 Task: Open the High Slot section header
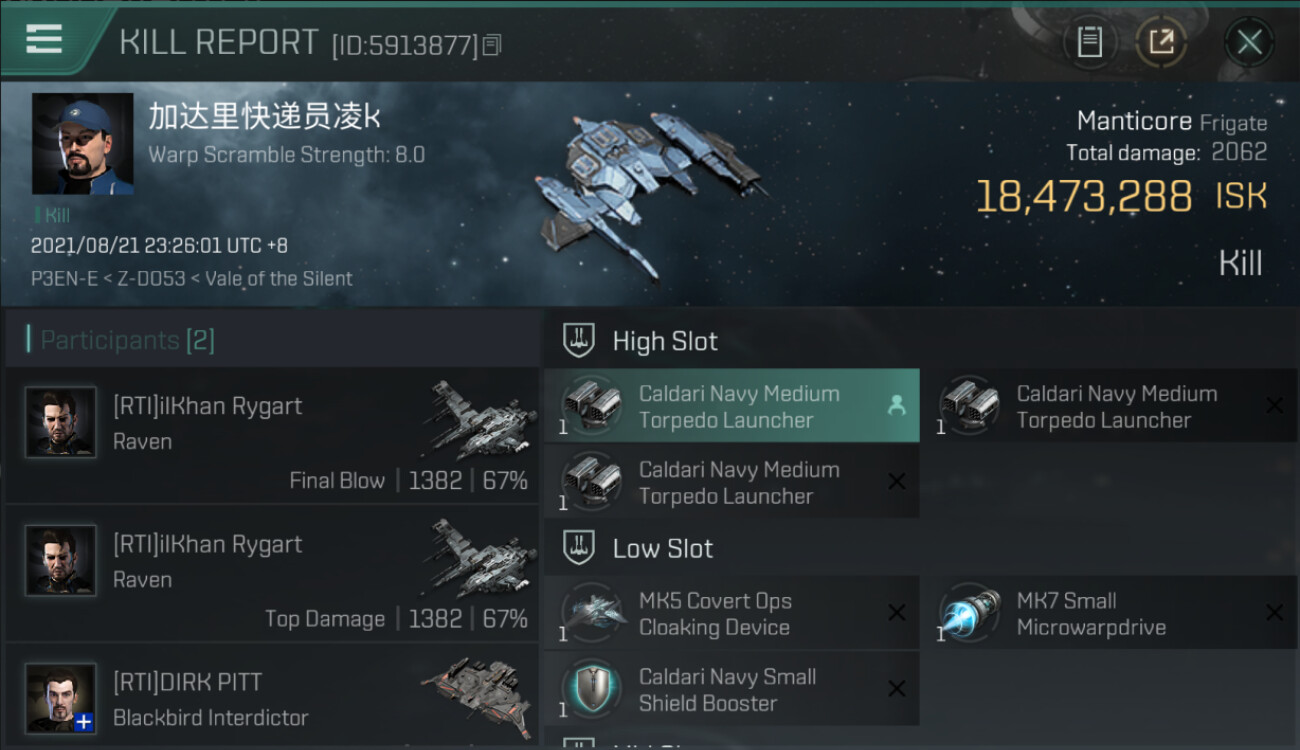(x=921, y=341)
